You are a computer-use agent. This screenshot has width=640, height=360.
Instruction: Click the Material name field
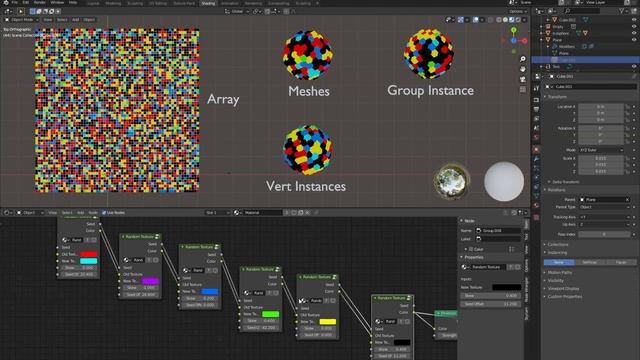pos(262,213)
